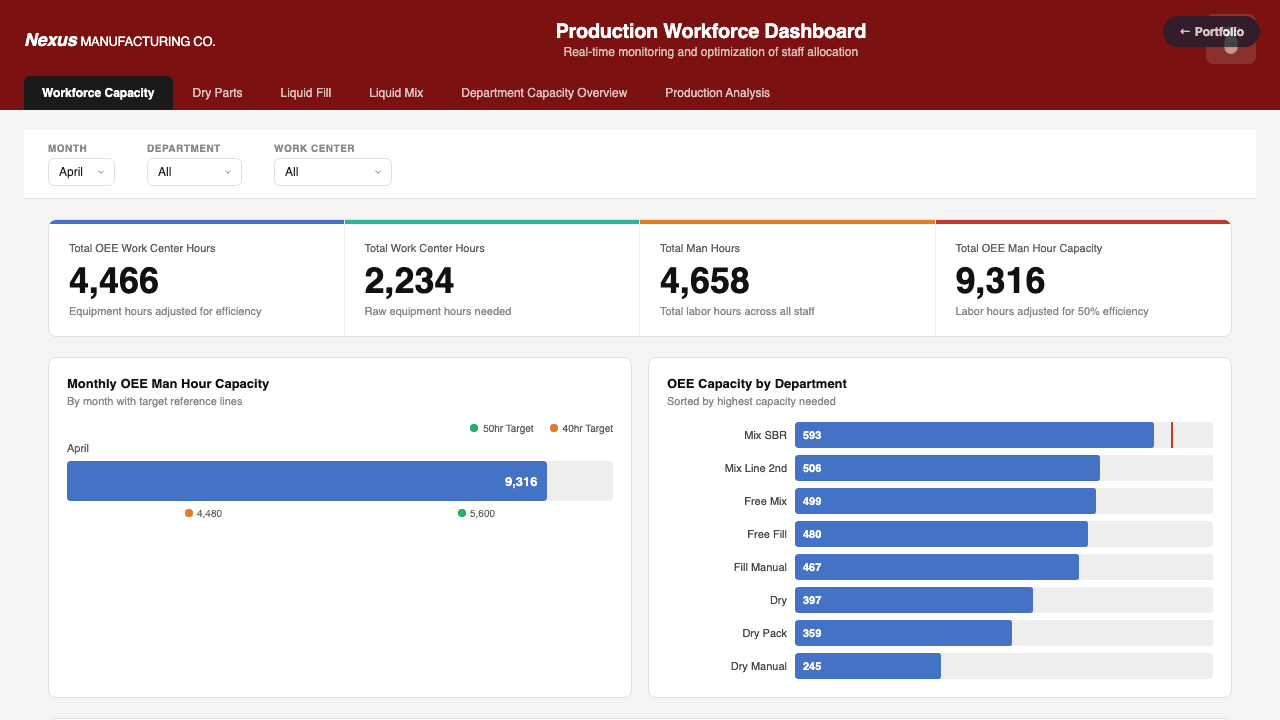Image resolution: width=1280 pixels, height=720 pixels.
Task: Click the orange 4,480 target dot
Action: (x=189, y=513)
